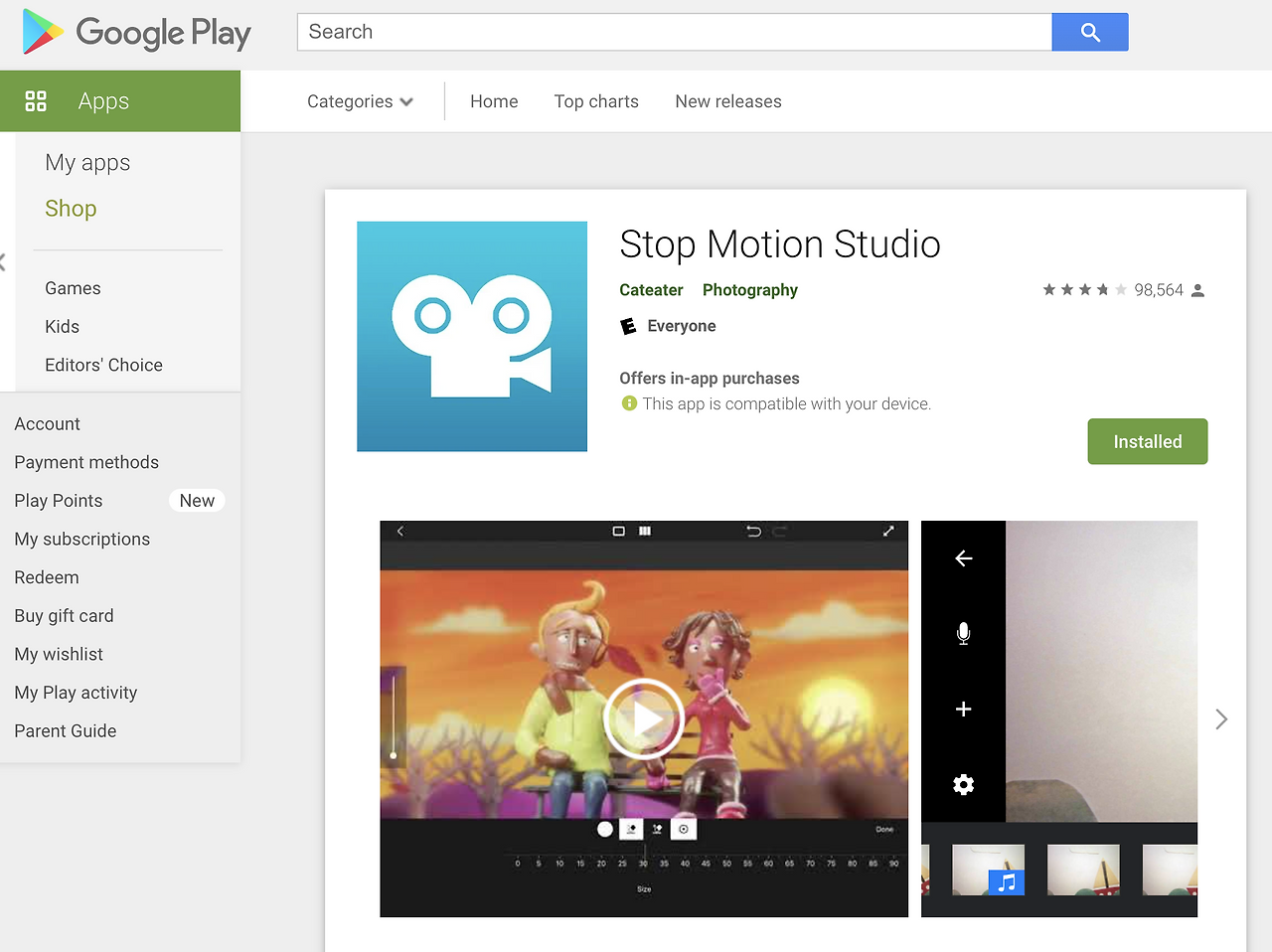Open My Play activity

point(76,693)
